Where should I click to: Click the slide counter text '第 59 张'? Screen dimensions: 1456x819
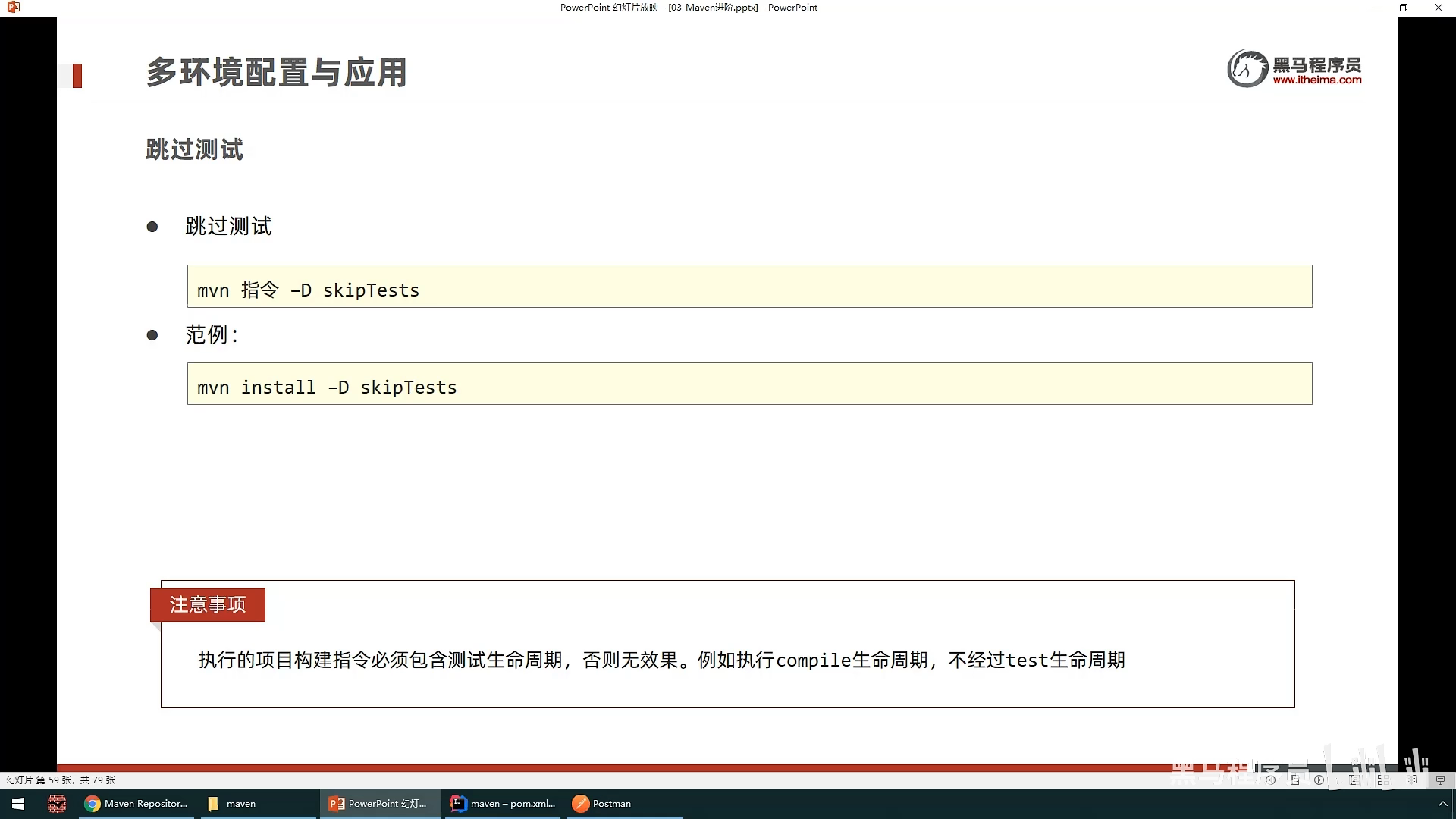[54, 780]
